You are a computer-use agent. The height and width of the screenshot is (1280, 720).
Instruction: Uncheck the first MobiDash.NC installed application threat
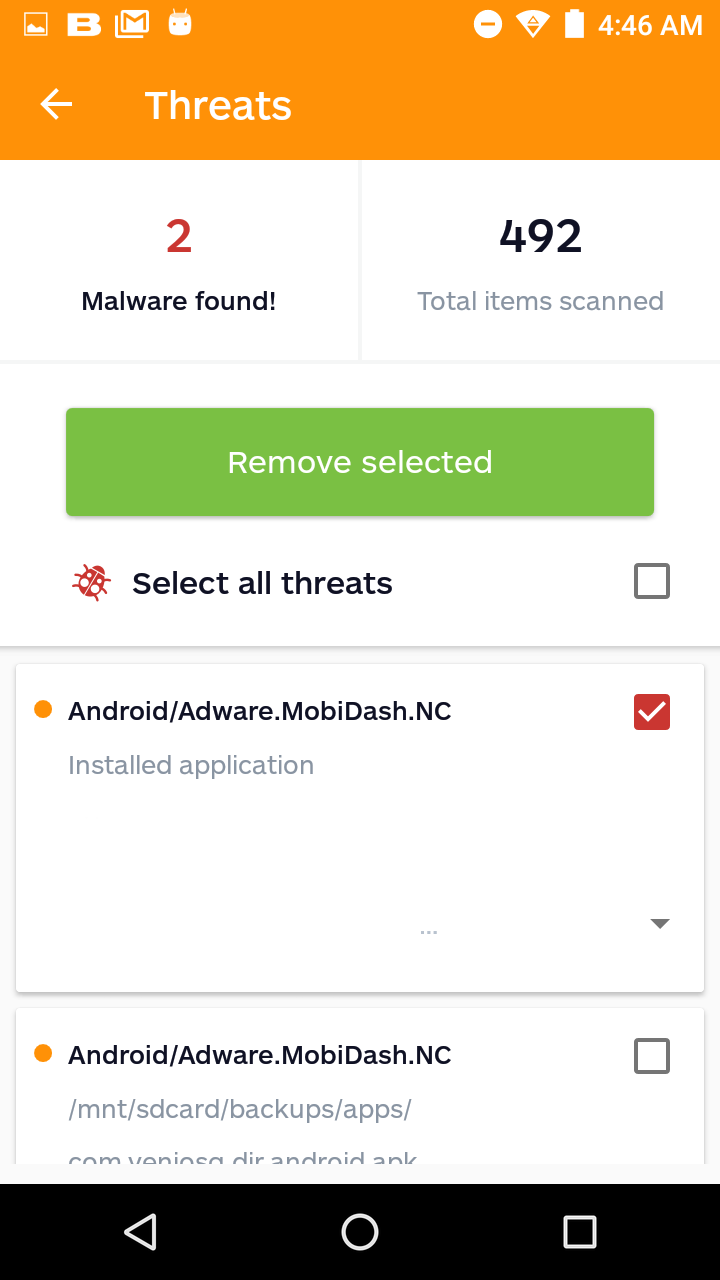652,712
